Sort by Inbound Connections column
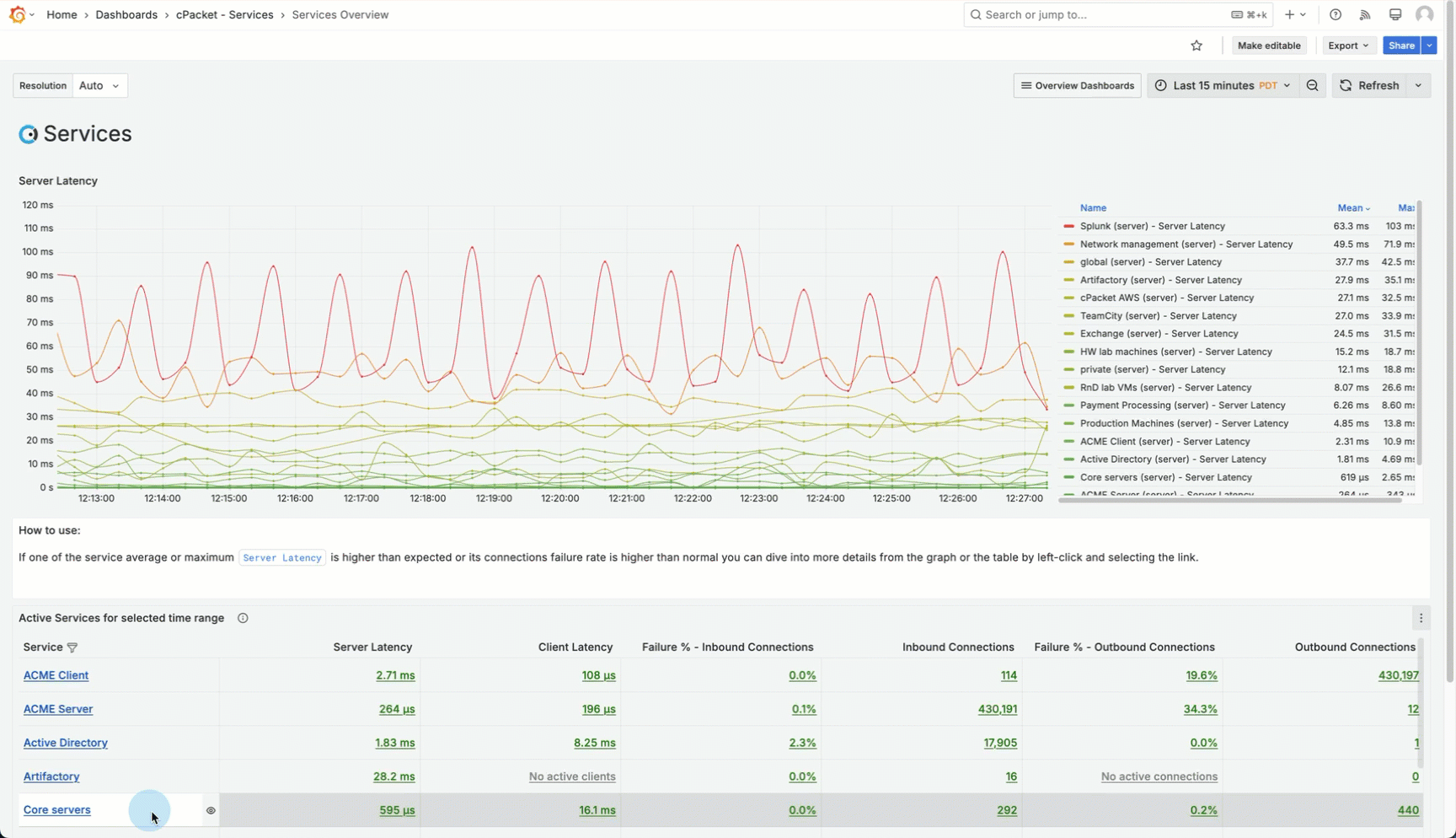The image size is (1456, 838). pos(958,647)
